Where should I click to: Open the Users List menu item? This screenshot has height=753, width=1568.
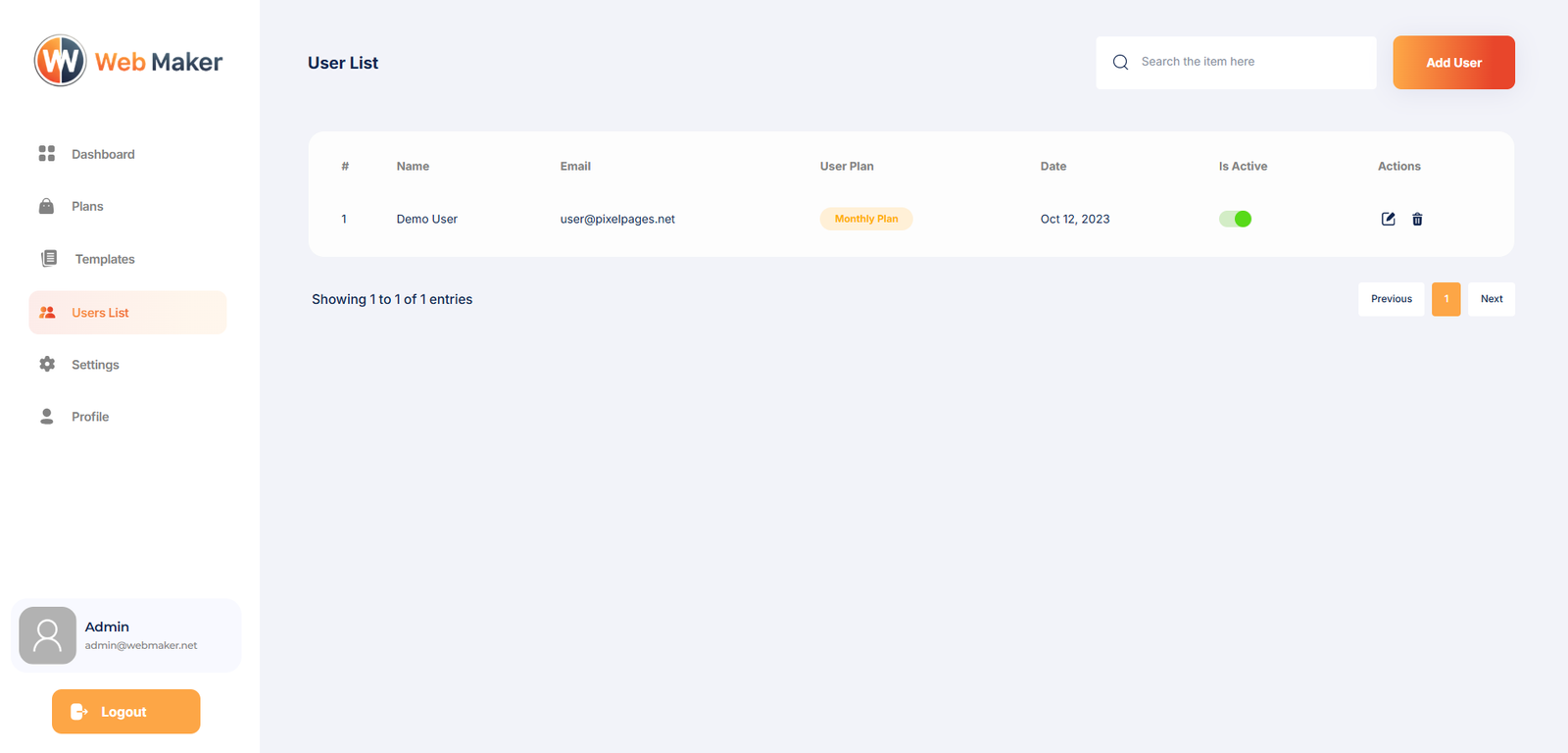click(100, 313)
